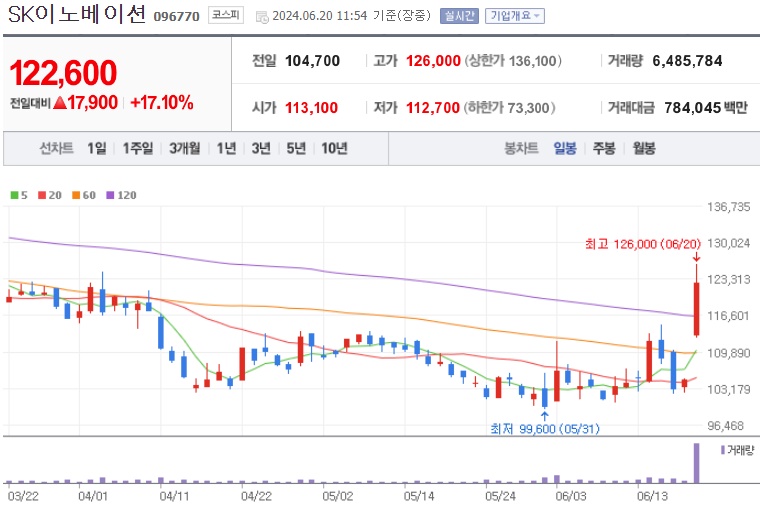This screenshot has width=760, height=510.
Task: Click the upper limit text 상한가 136,100
Action: (x=513, y=61)
